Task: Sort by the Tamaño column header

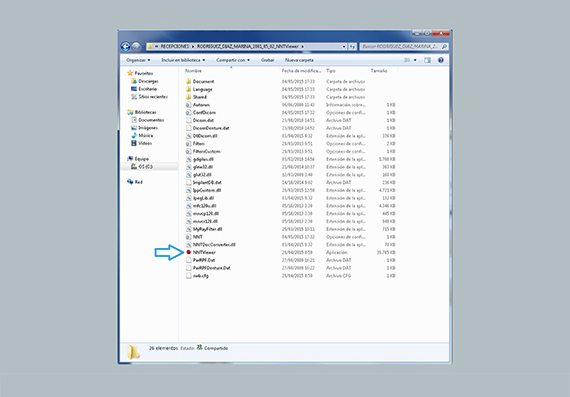Action: (x=379, y=71)
